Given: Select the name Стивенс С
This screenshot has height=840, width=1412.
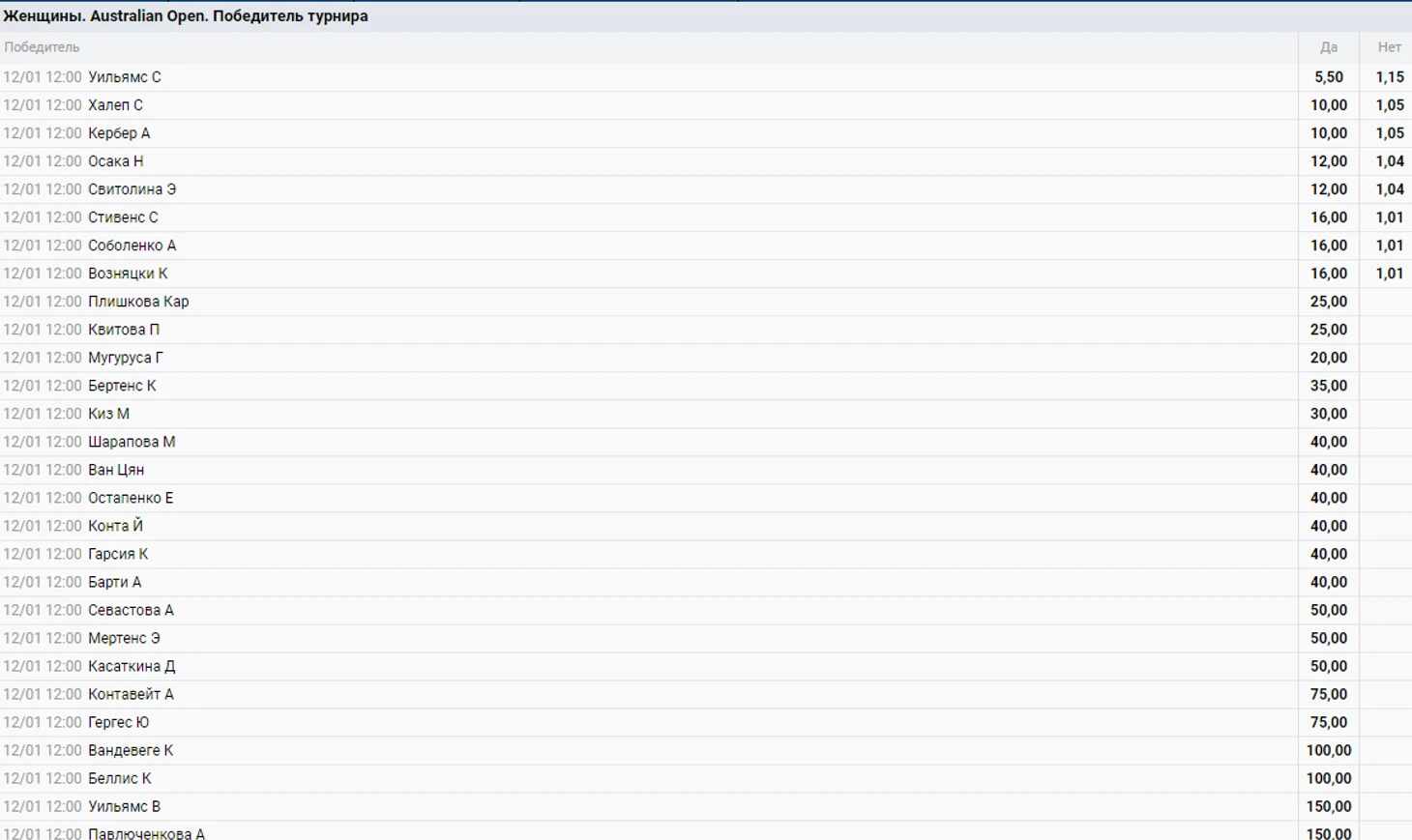Looking at the screenshot, I should (x=123, y=217).
